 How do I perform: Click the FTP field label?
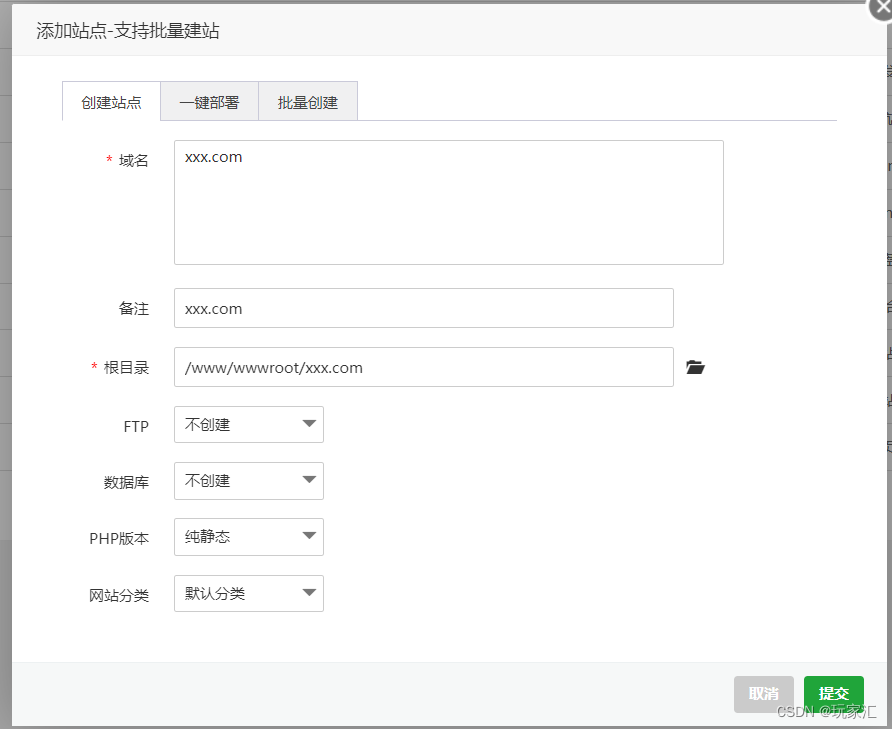click(x=136, y=426)
